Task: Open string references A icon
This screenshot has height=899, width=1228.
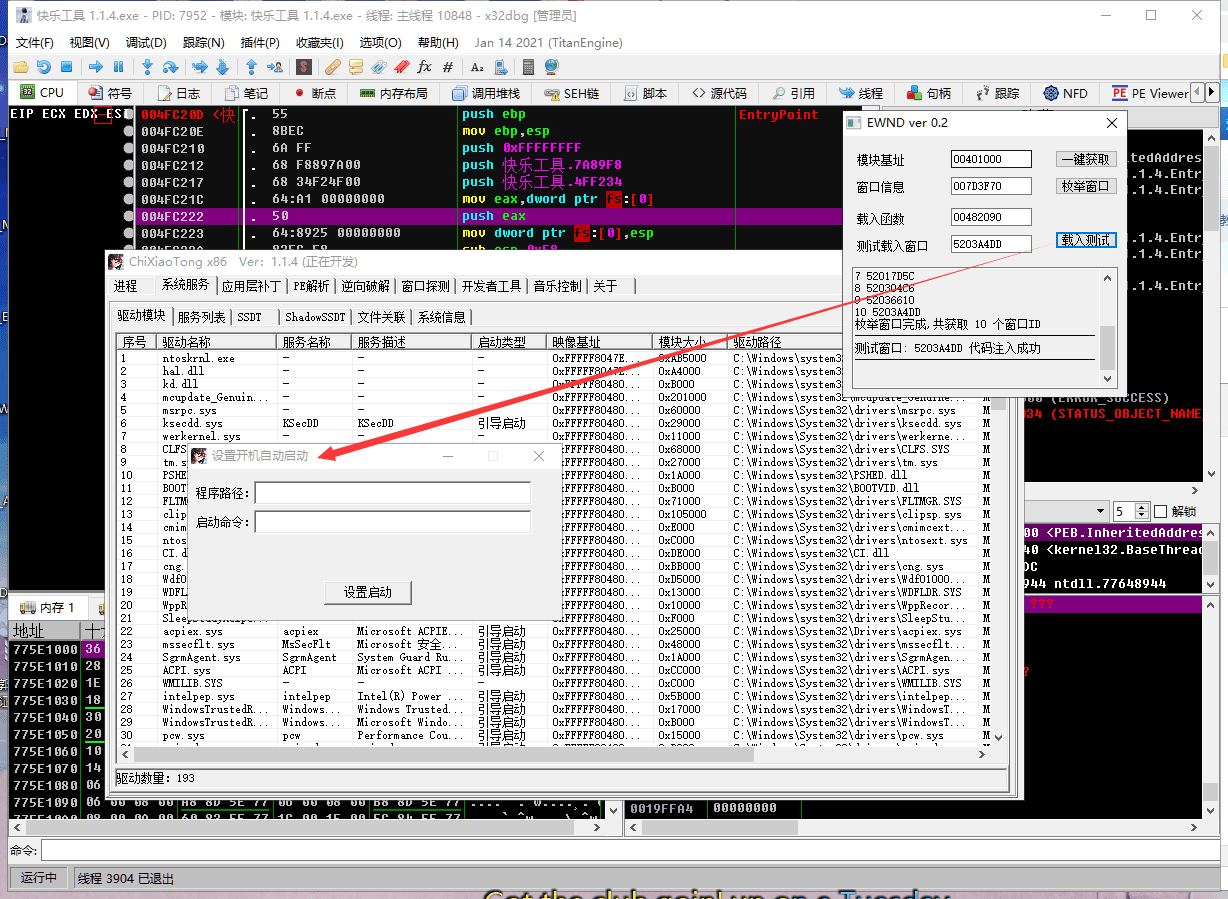Action: 477,67
